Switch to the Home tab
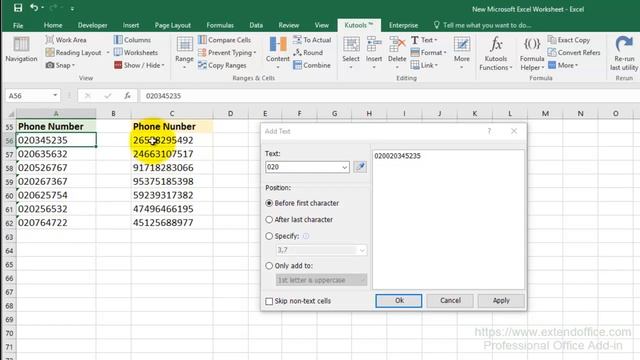The width and height of the screenshot is (640, 360). click(x=53, y=25)
